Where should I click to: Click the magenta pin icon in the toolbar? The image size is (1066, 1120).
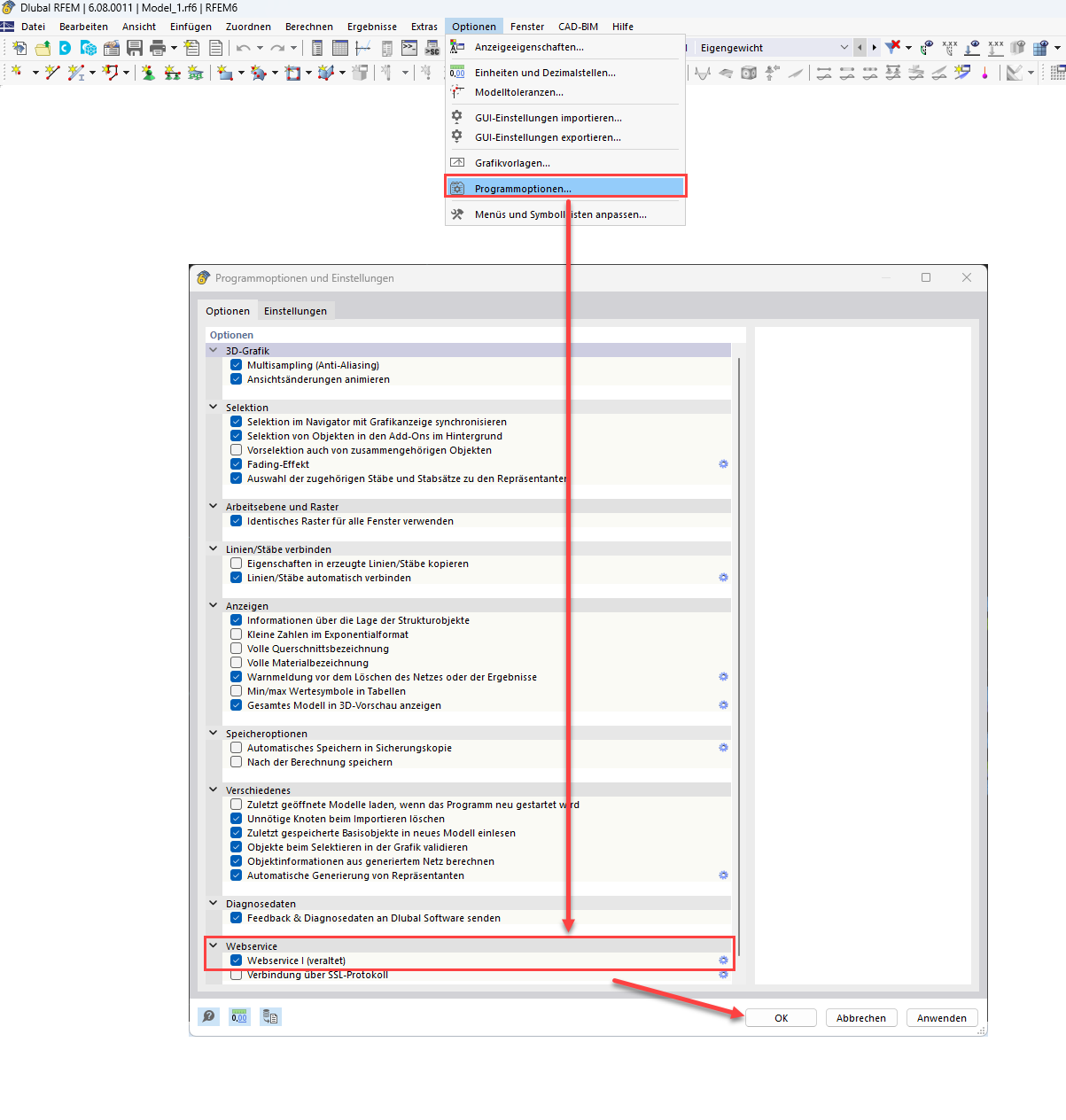point(985,73)
